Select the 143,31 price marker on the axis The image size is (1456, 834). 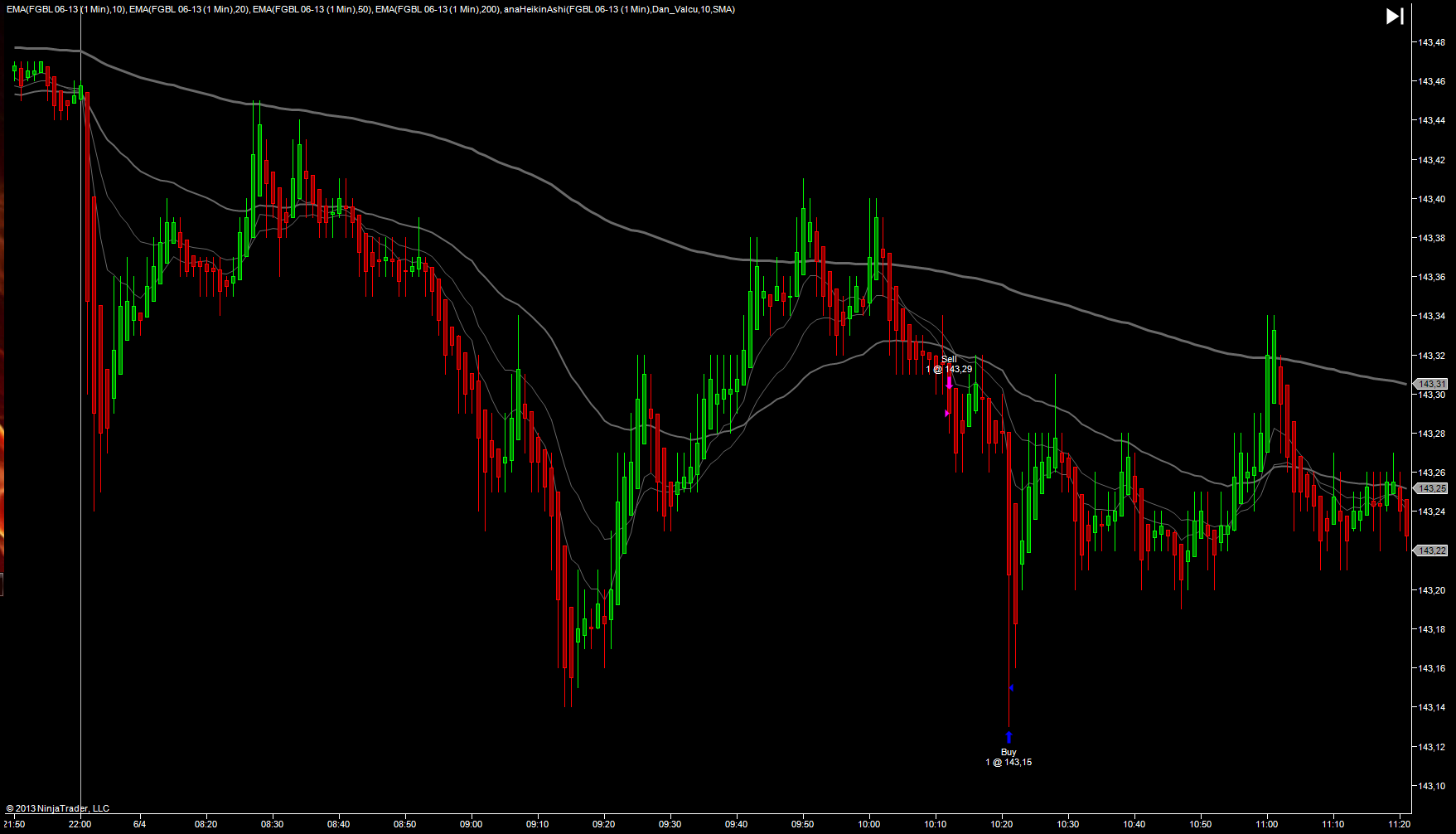coord(1431,384)
